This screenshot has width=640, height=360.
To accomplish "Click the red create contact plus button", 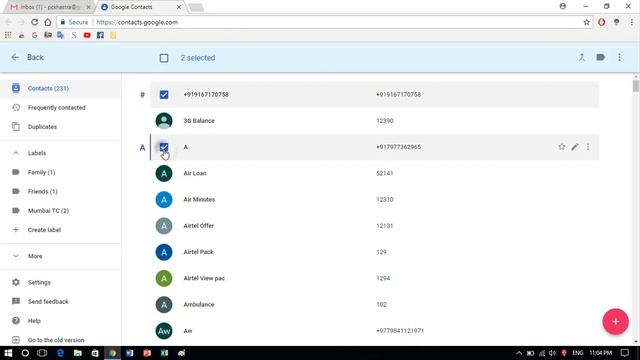I will [x=615, y=322].
